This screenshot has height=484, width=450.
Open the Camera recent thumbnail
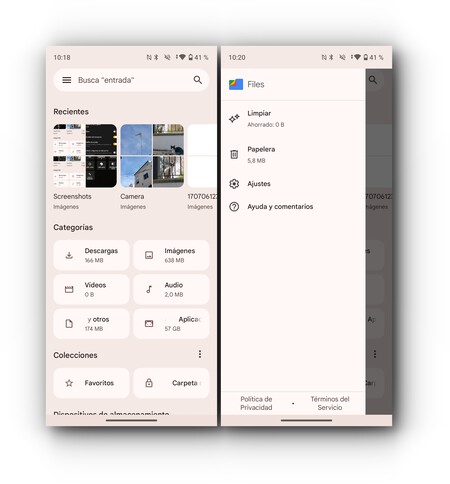pos(152,156)
